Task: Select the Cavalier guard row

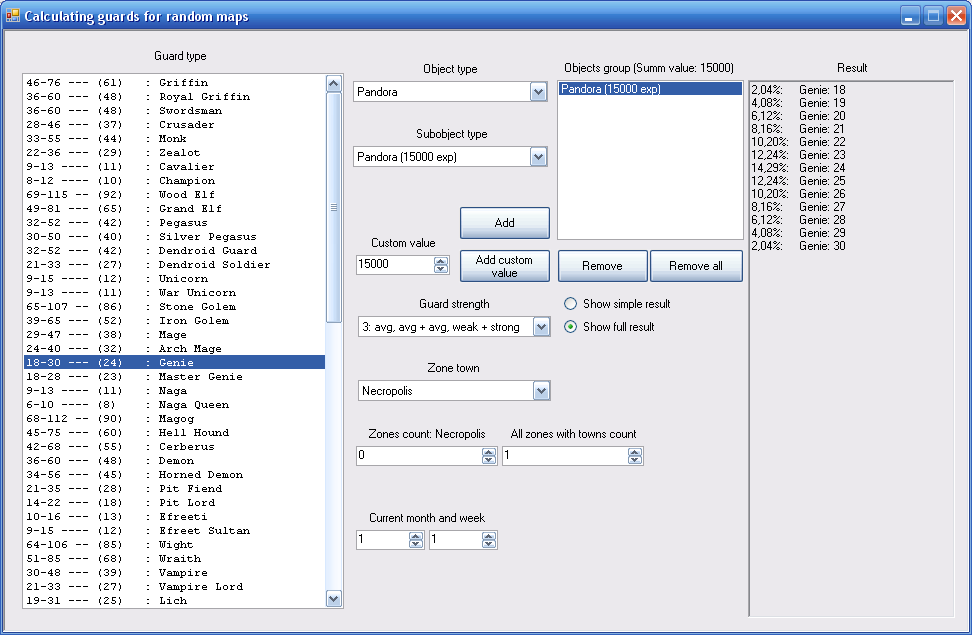Action: click(x=174, y=167)
